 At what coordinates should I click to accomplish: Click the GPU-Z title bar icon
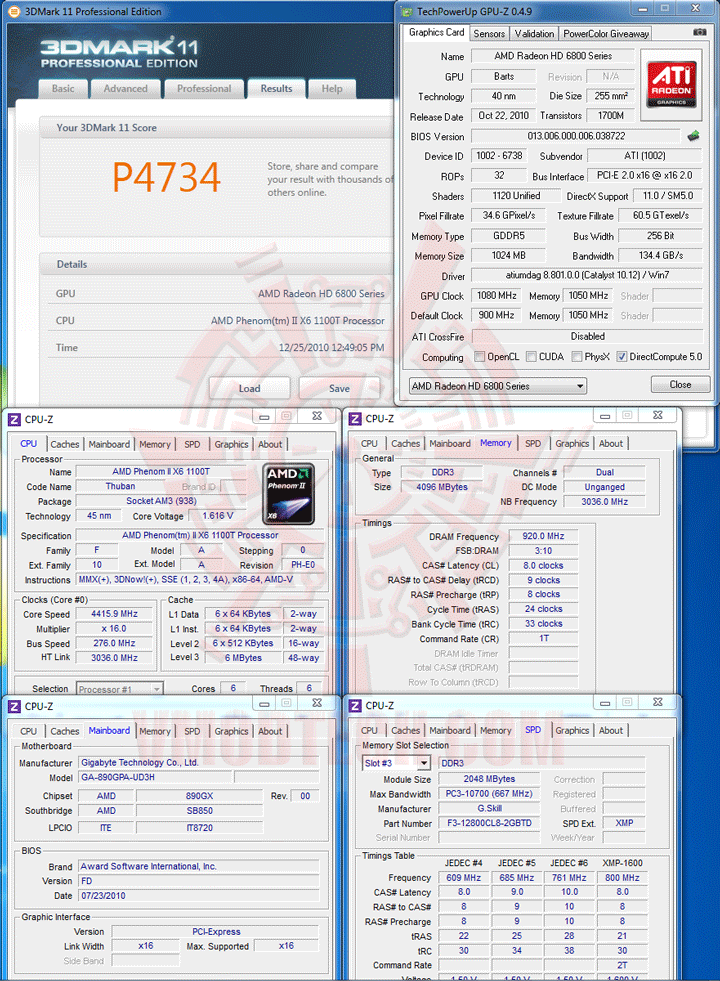[x=407, y=11]
